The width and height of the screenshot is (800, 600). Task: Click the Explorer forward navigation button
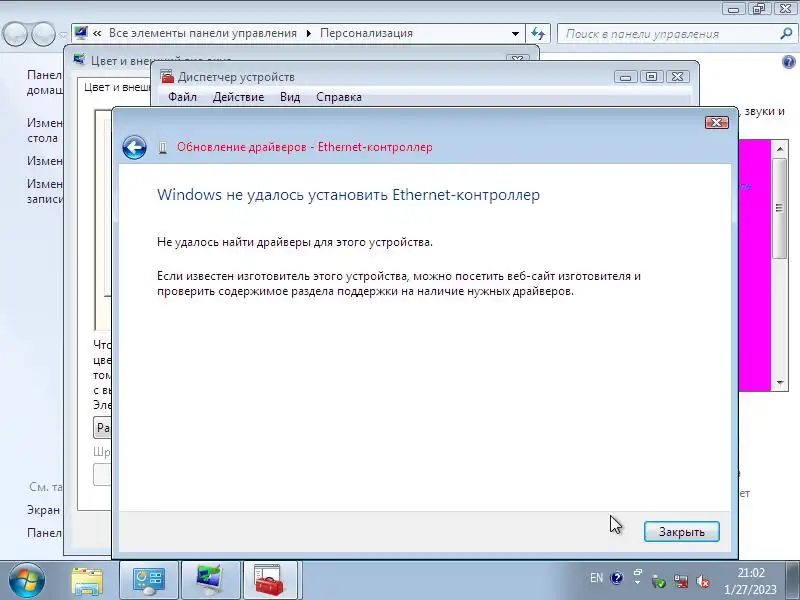[x=43, y=34]
